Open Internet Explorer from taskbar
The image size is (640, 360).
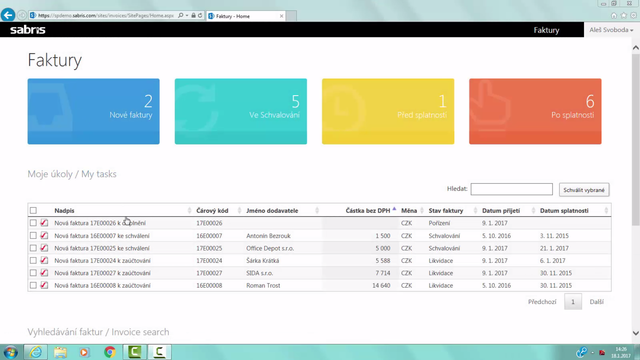(36, 352)
